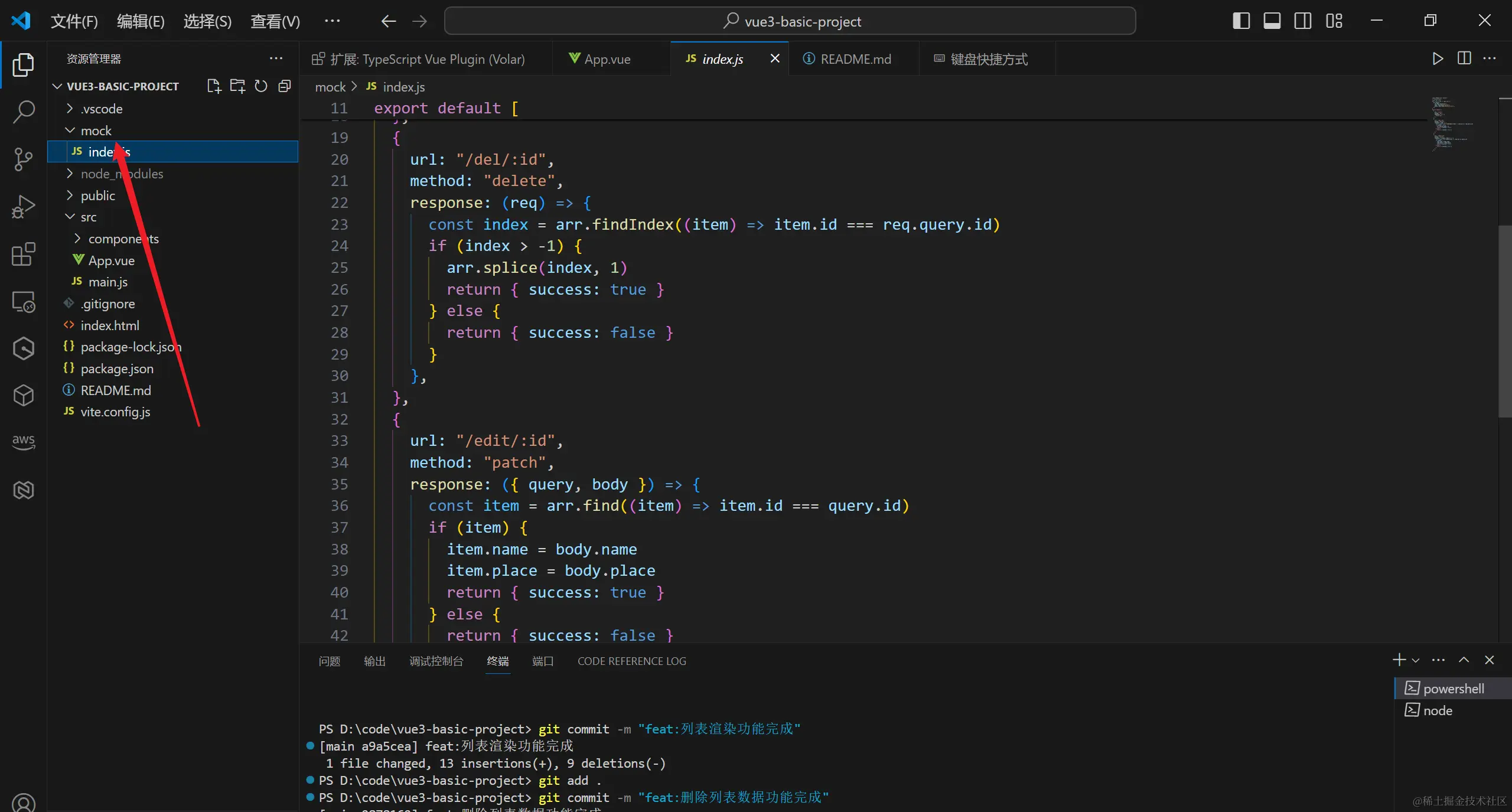Viewport: 1512px width, 812px height.
Task: Open Source Control view
Action: [x=24, y=158]
